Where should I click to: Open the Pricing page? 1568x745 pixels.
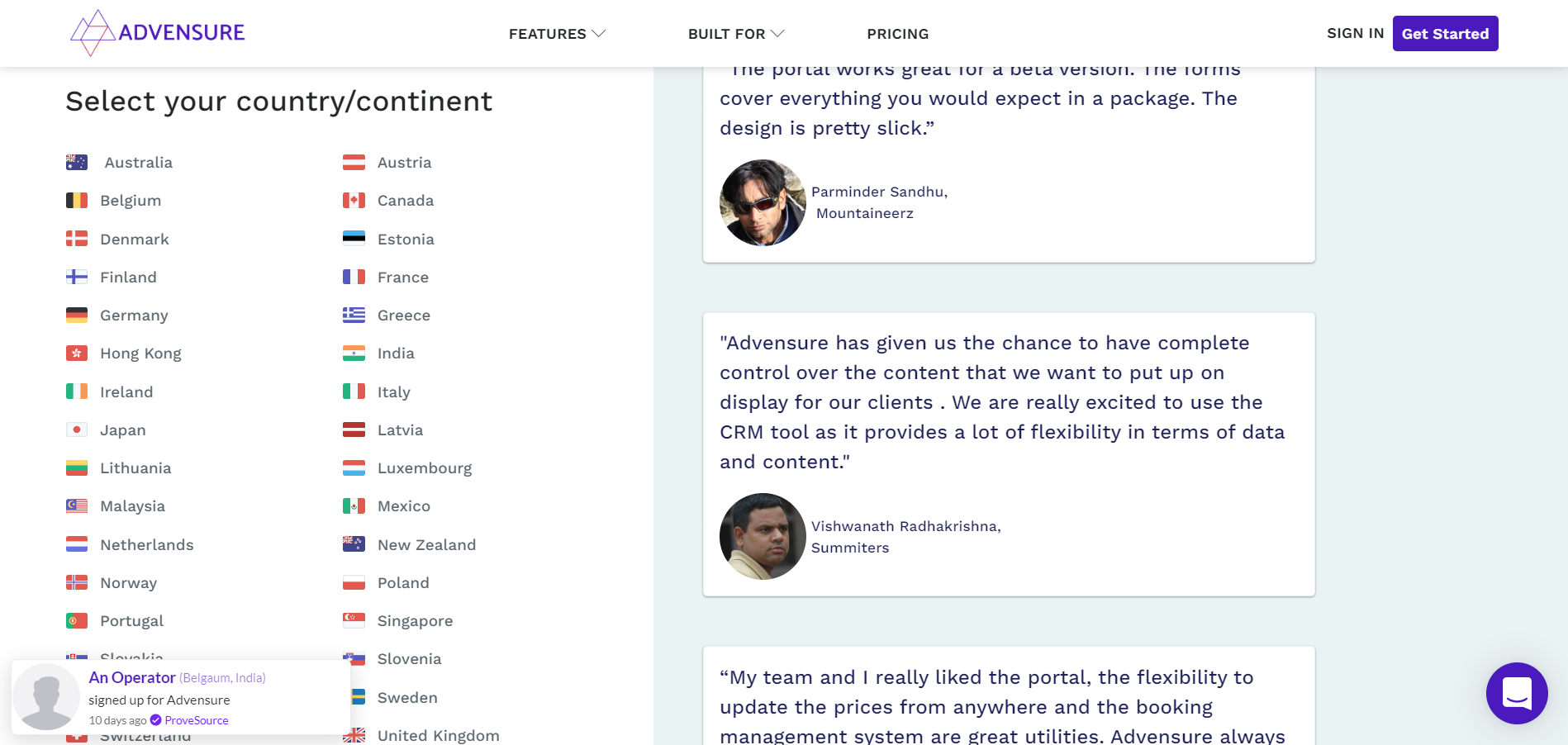coord(897,34)
